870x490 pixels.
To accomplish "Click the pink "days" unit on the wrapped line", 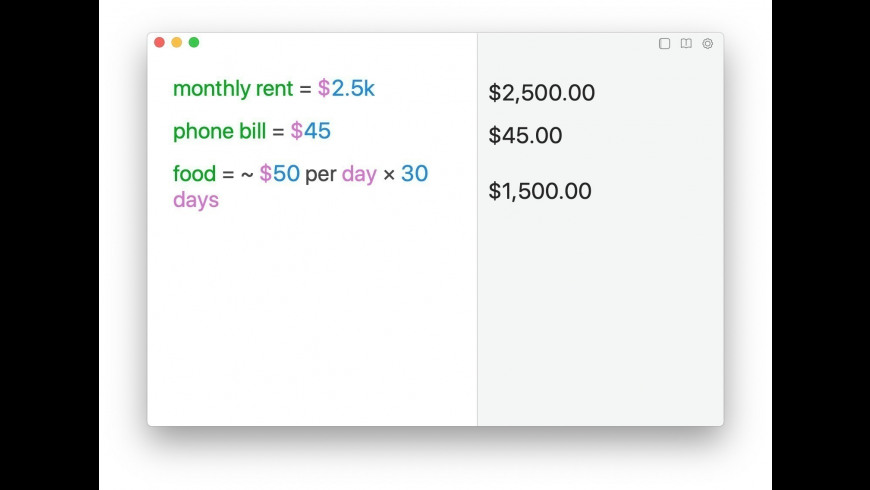I will click(196, 200).
